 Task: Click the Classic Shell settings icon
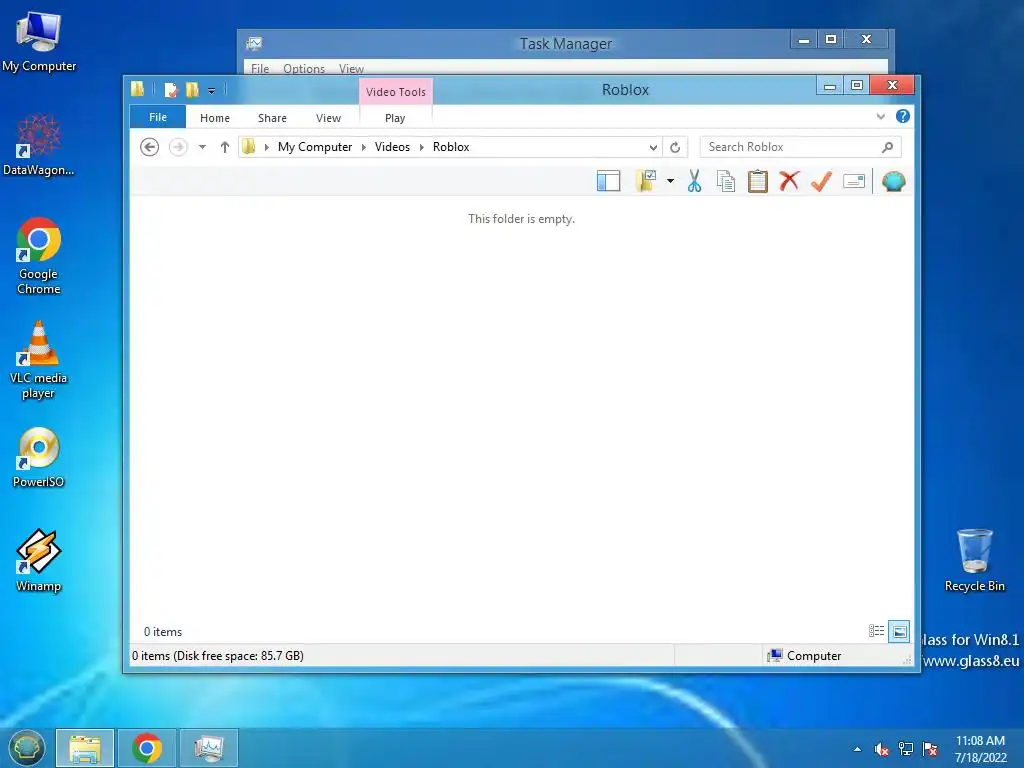(x=893, y=181)
